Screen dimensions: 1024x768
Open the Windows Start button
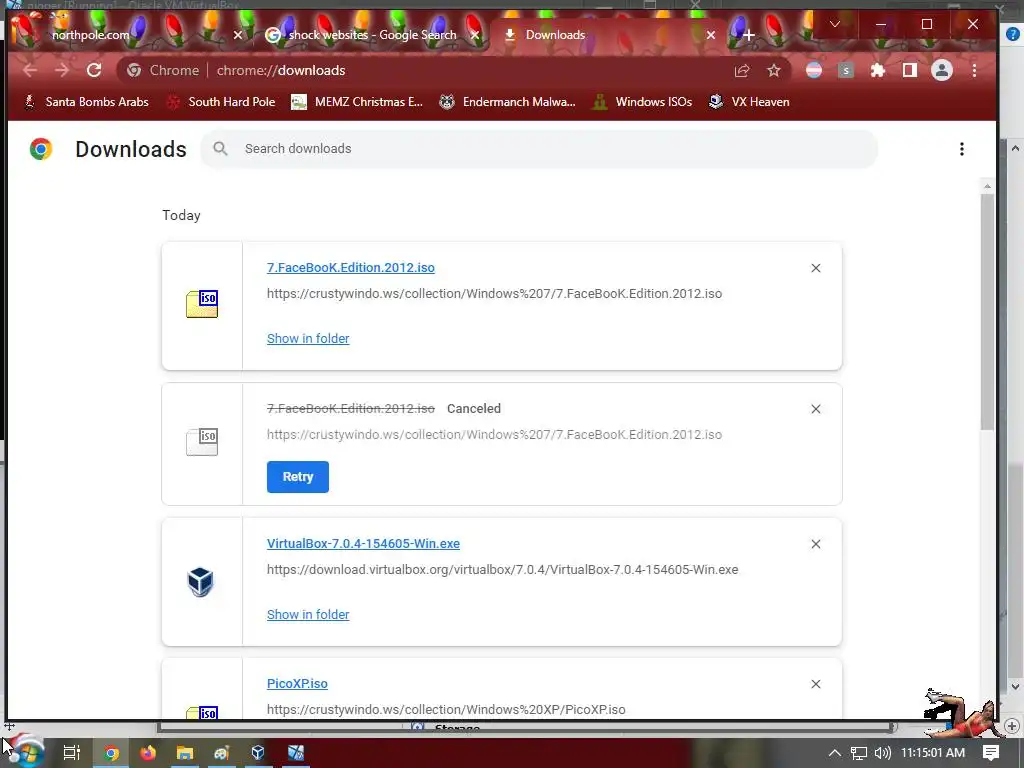point(26,753)
